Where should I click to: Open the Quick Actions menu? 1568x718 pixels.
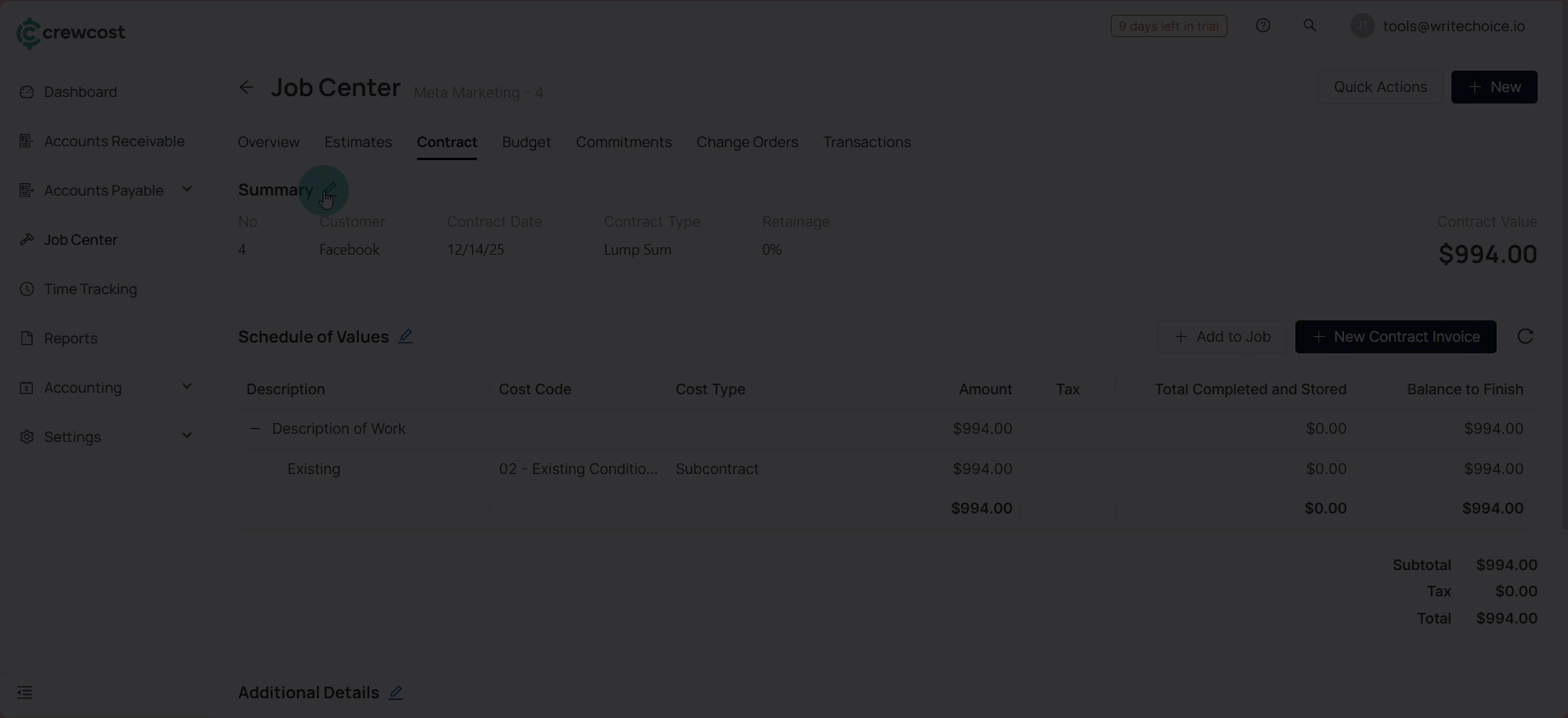(x=1379, y=87)
